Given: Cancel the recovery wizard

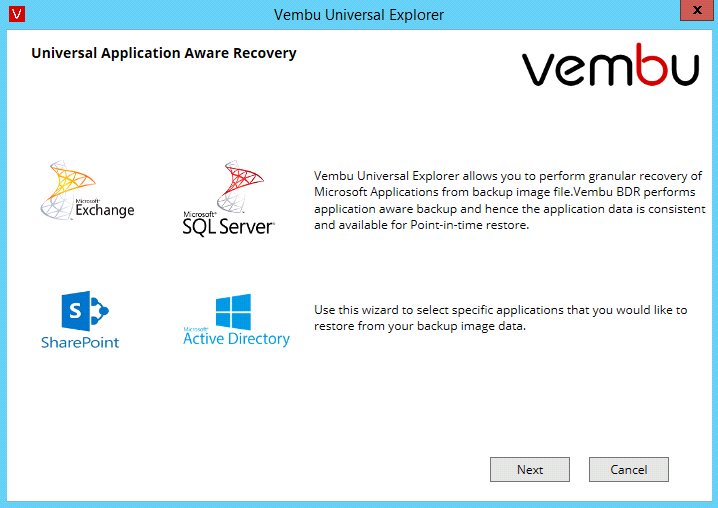Looking at the screenshot, I should pyautogui.click(x=629, y=470).
